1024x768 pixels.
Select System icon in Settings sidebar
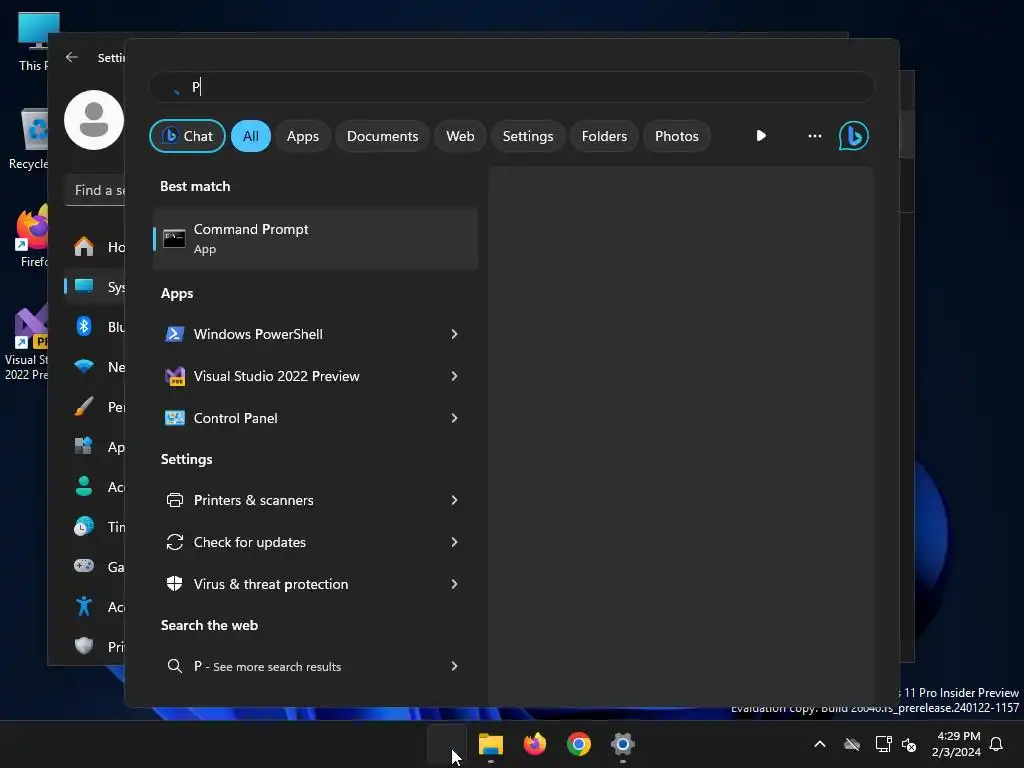click(84, 286)
